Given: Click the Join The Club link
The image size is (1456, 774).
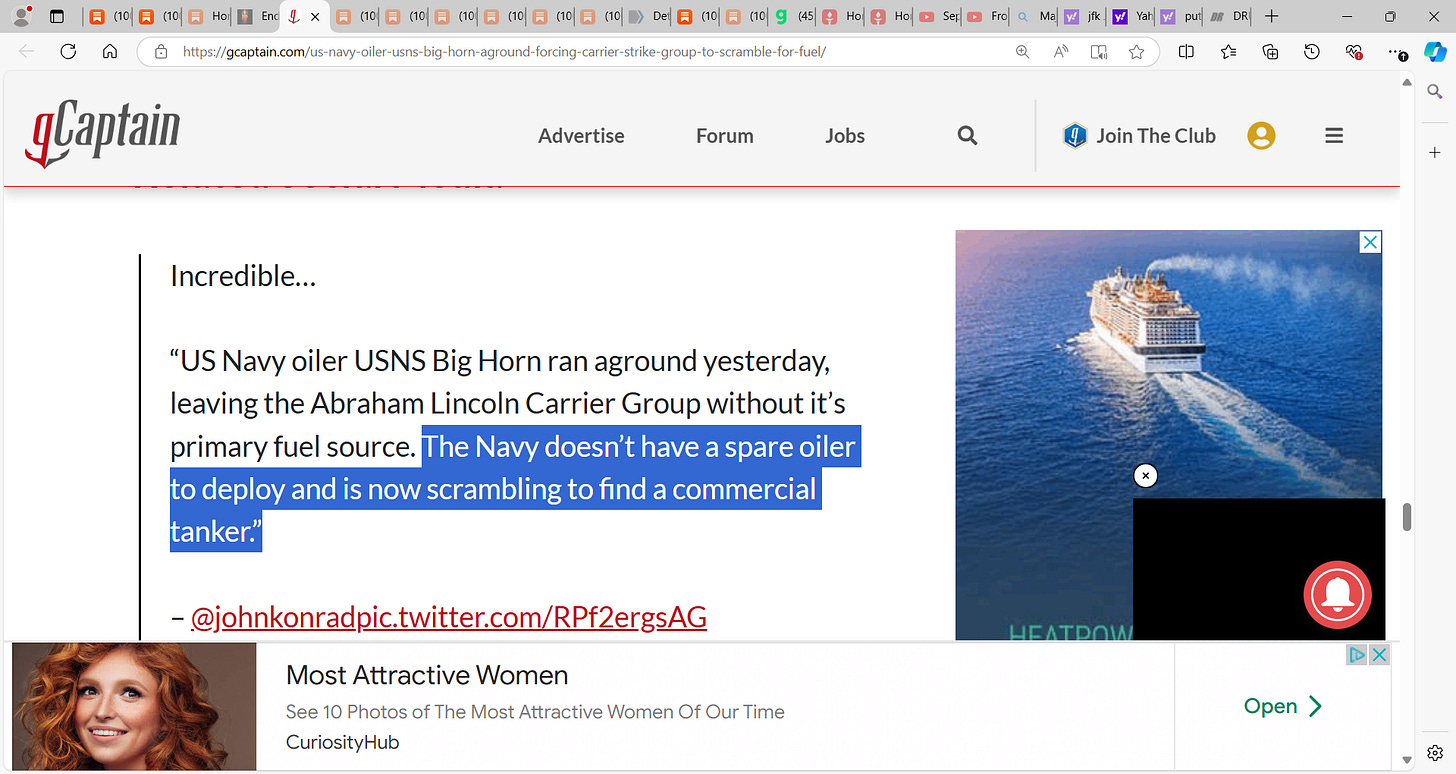Looking at the screenshot, I should tap(1139, 136).
